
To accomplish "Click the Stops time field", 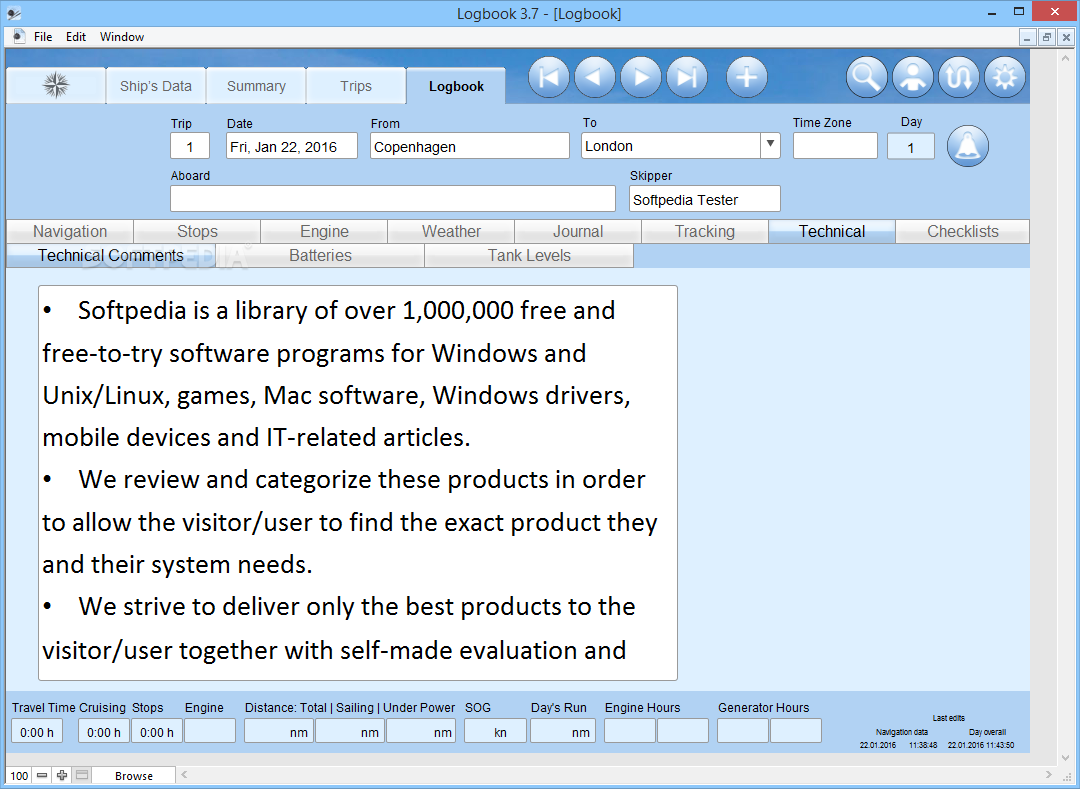I will pyautogui.click(x=157, y=731).
